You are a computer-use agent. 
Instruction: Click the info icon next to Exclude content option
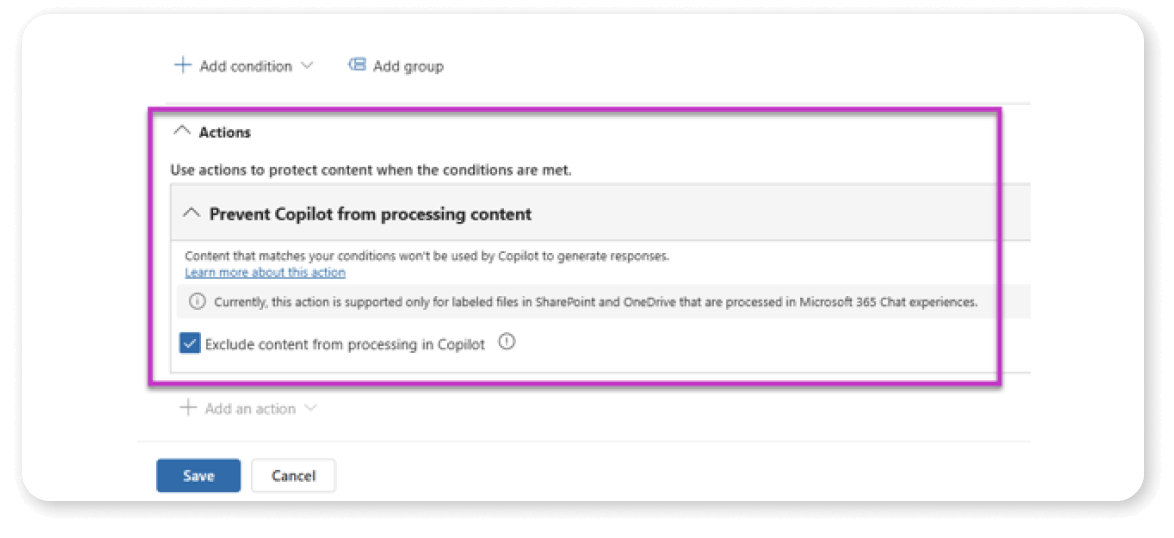point(507,343)
